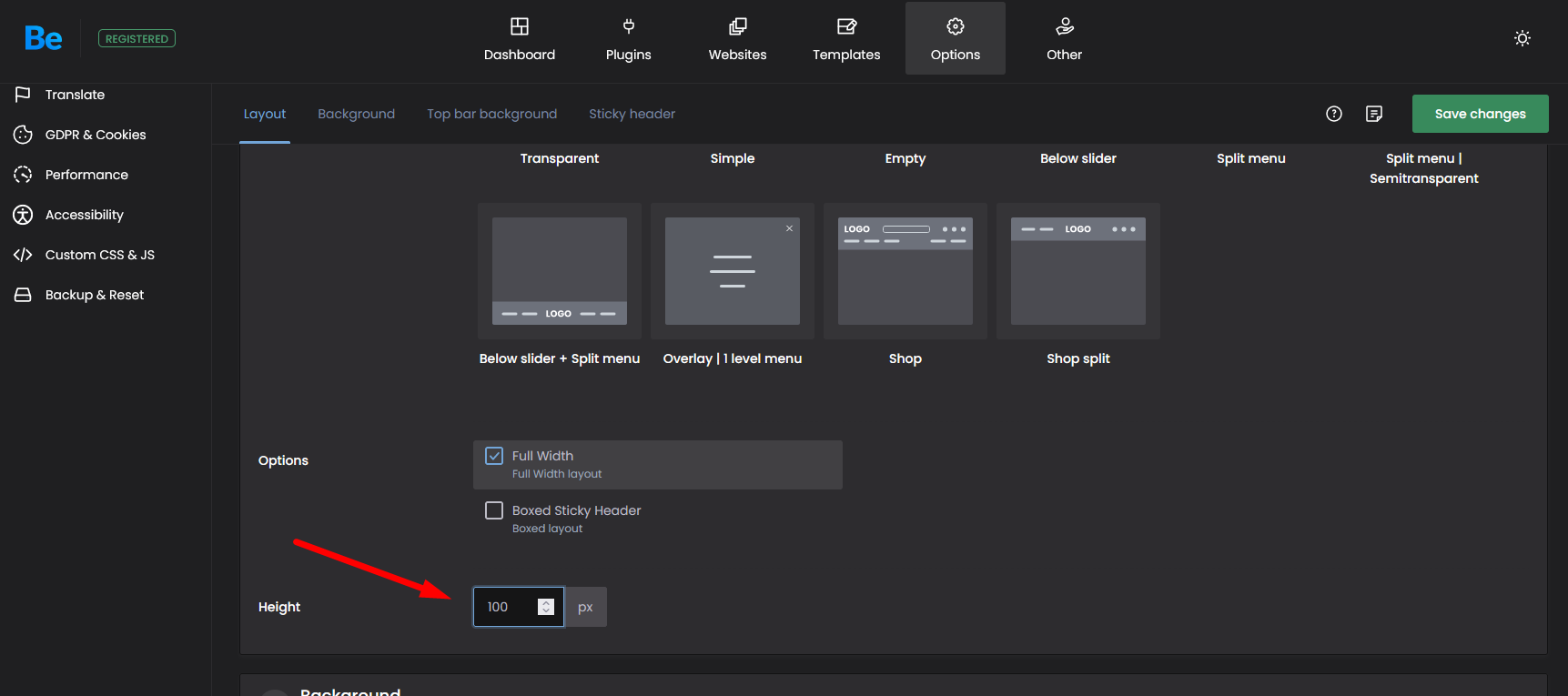Click the Transparent layout label
This screenshot has width=1568, height=696.
pyautogui.click(x=560, y=158)
